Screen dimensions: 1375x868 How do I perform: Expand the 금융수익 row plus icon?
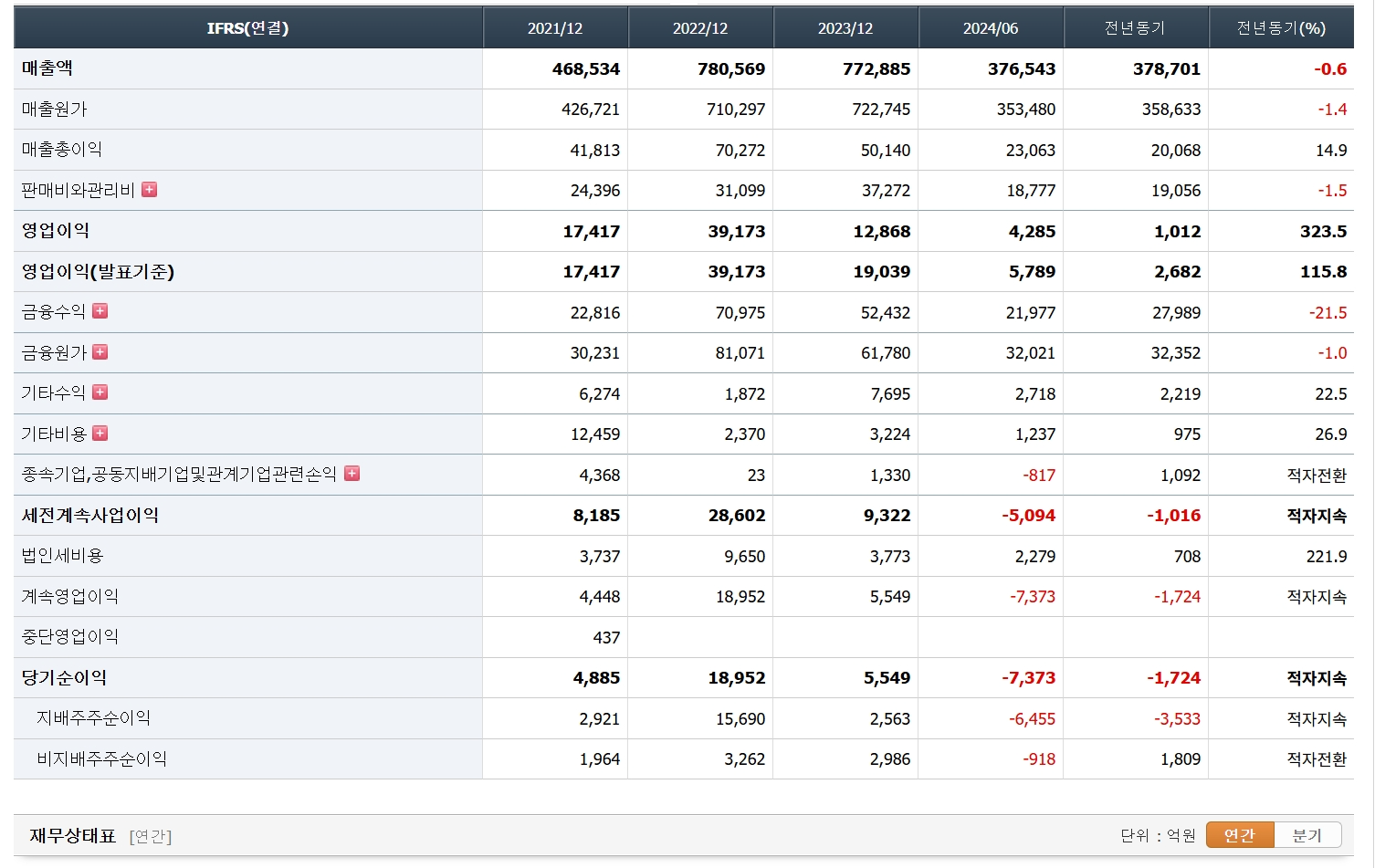(100, 311)
